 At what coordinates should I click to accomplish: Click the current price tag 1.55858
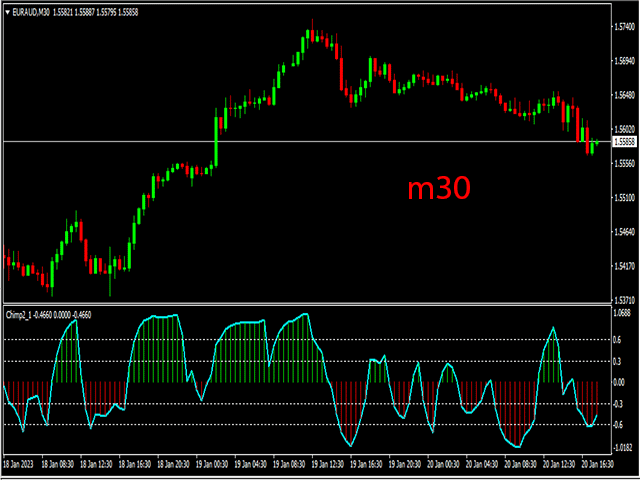pyautogui.click(x=624, y=142)
